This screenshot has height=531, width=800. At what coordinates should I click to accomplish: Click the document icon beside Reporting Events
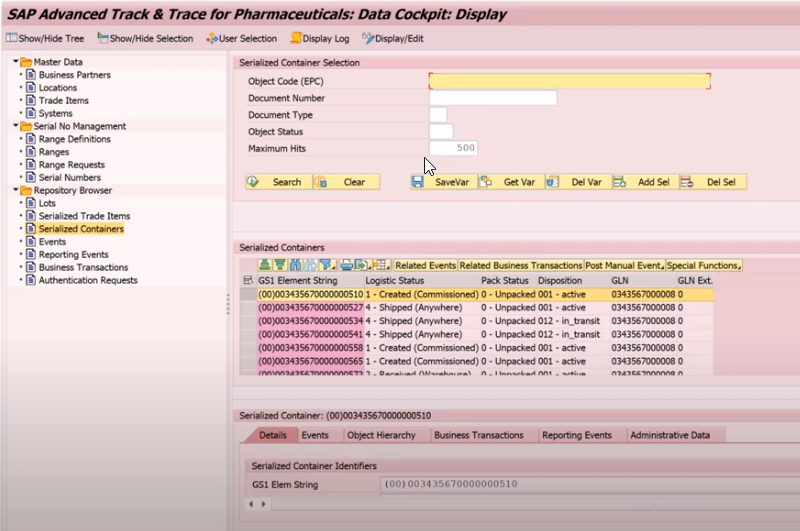[31, 254]
